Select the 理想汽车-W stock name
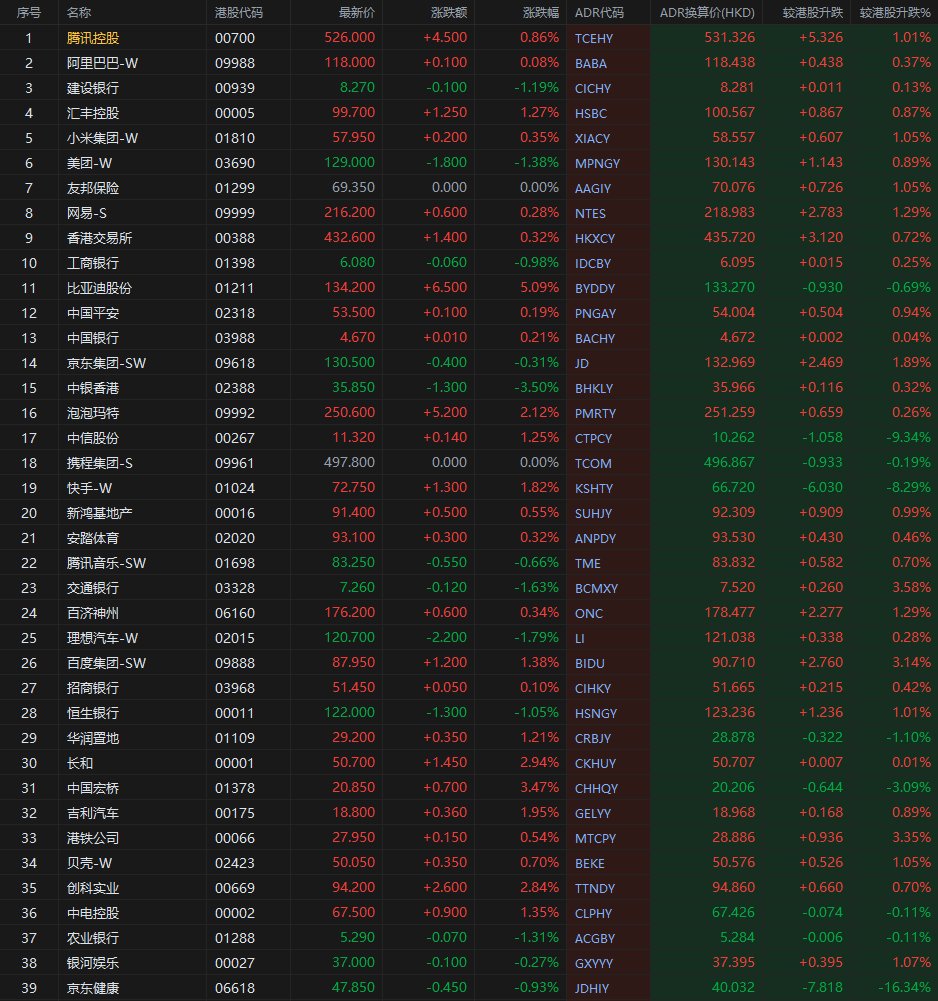This screenshot has width=938, height=1001. tap(102, 638)
